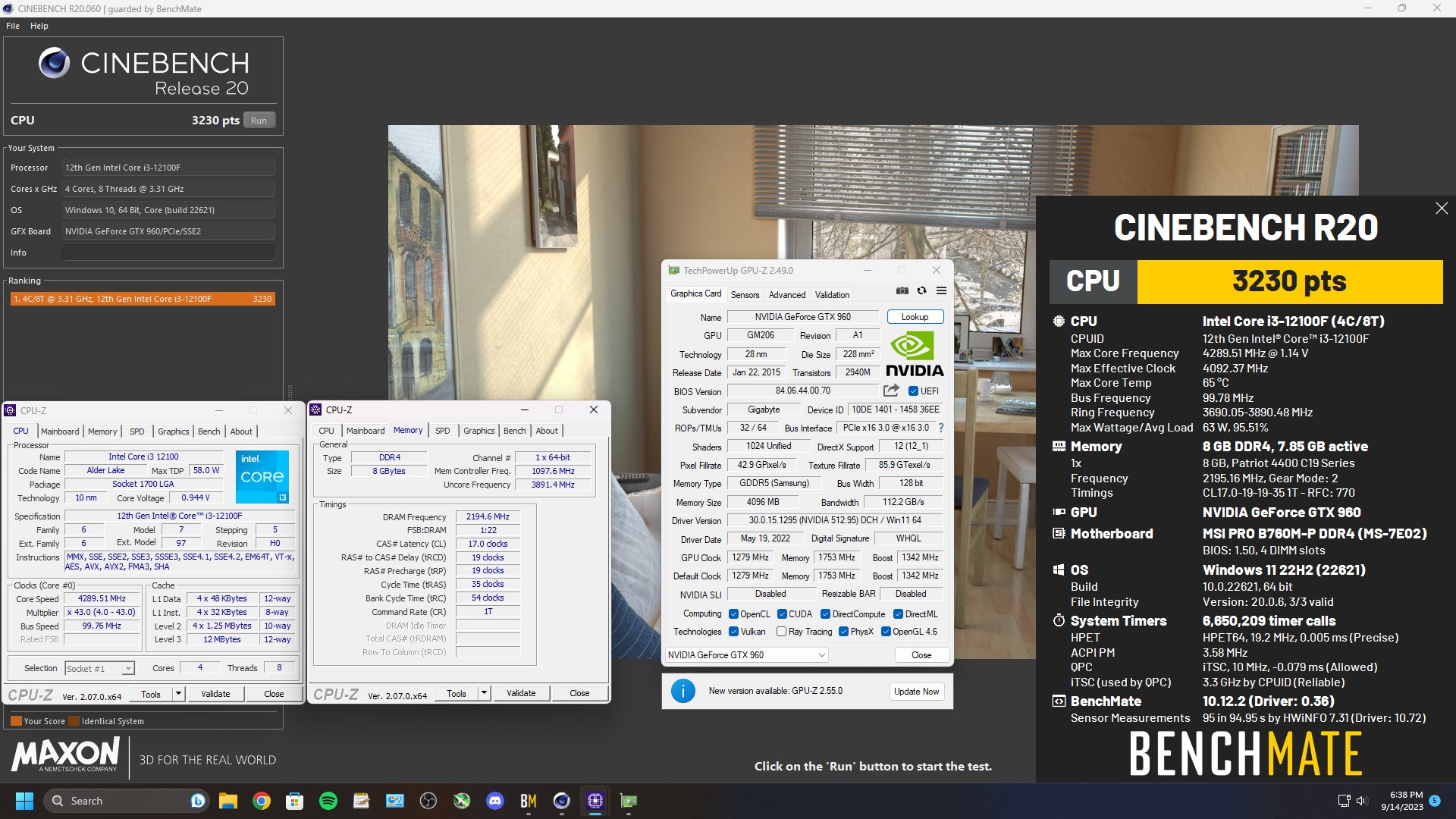The image size is (1456, 819).
Task: Click GPU-Z screenshot camera icon
Action: [x=902, y=290]
